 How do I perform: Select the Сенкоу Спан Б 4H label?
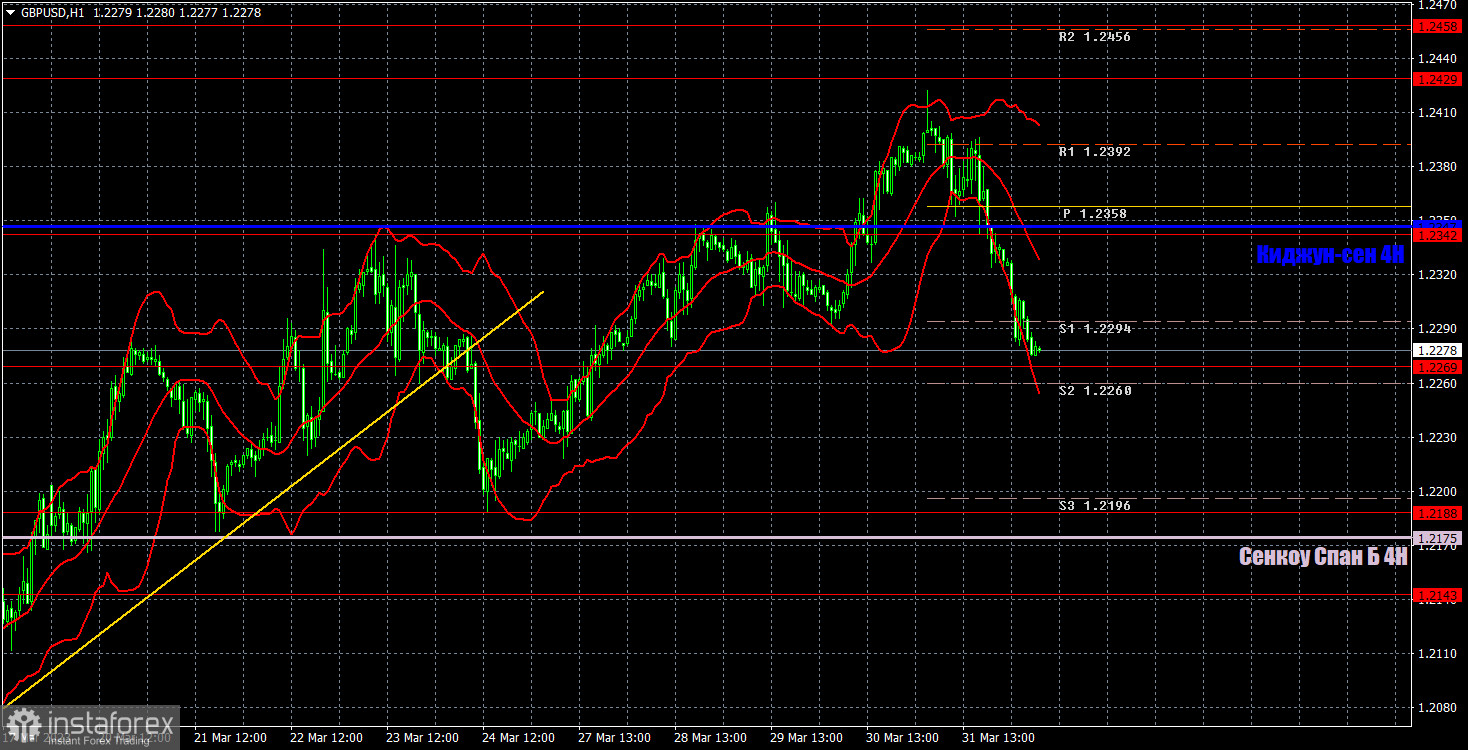[x=1323, y=557]
